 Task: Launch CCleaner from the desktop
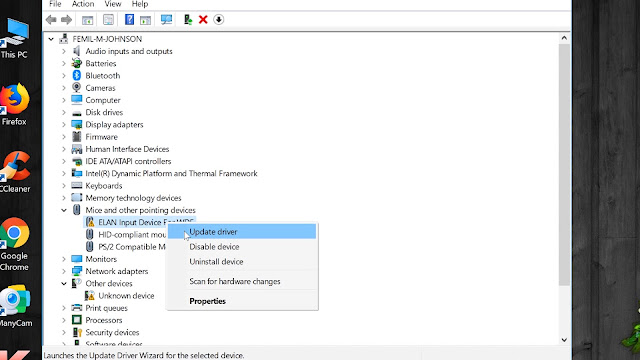(x=15, y=172)
